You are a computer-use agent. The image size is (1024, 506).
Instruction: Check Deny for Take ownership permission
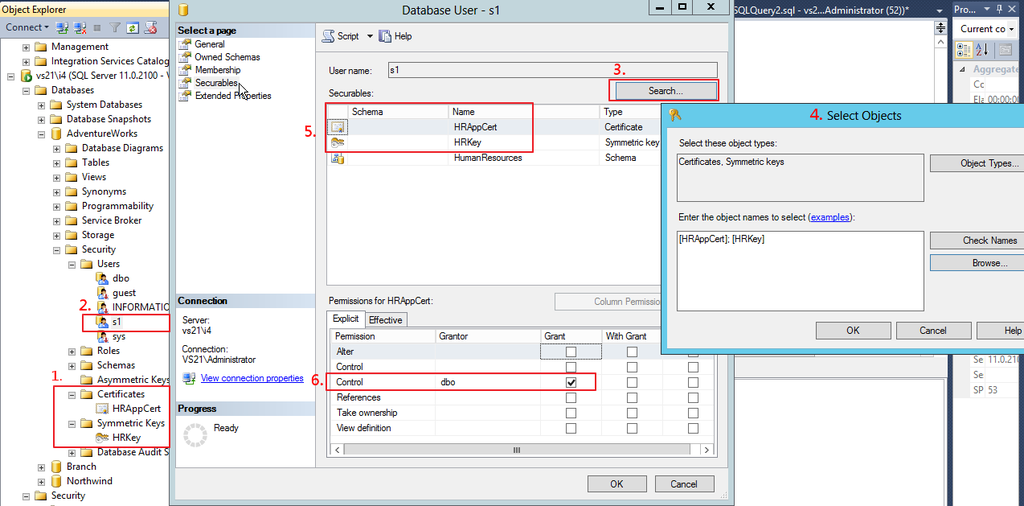pyautogui.click(x=693, y=413)
